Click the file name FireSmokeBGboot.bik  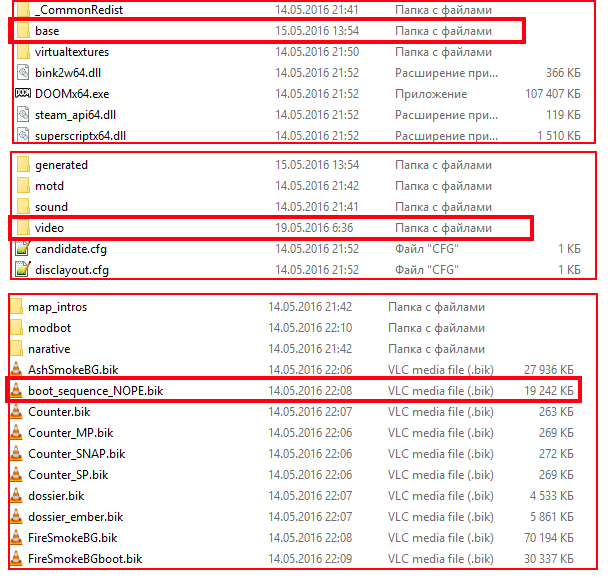pos(85,559)
